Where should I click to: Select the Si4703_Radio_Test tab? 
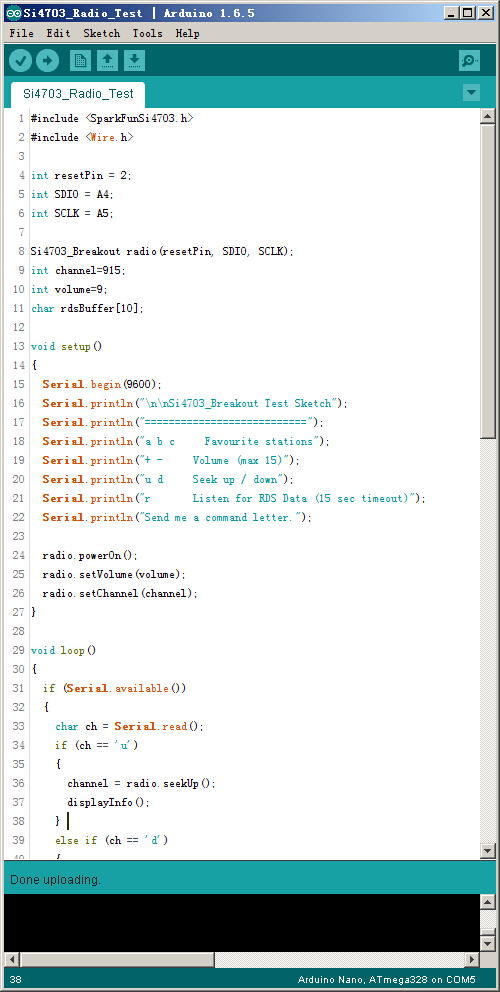pyautogui.click(x=78, y=94)
